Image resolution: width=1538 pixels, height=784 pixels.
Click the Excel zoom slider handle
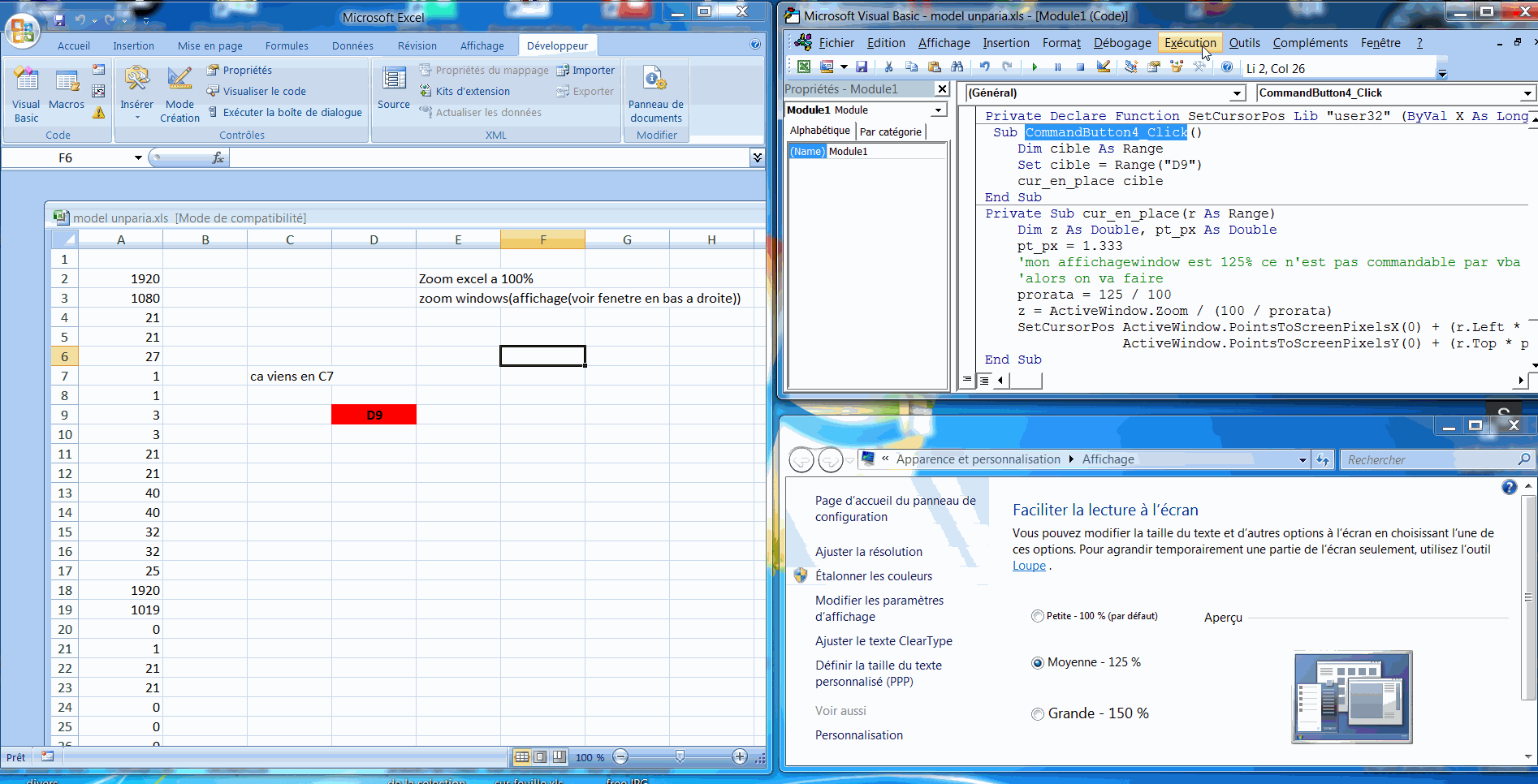(680, 756)
